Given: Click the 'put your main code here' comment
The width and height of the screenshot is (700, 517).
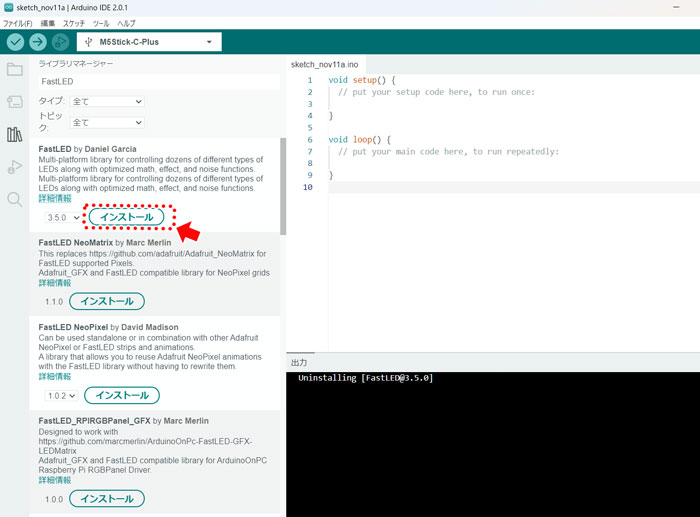Looking at the screenshot, I should pos(448,151).
